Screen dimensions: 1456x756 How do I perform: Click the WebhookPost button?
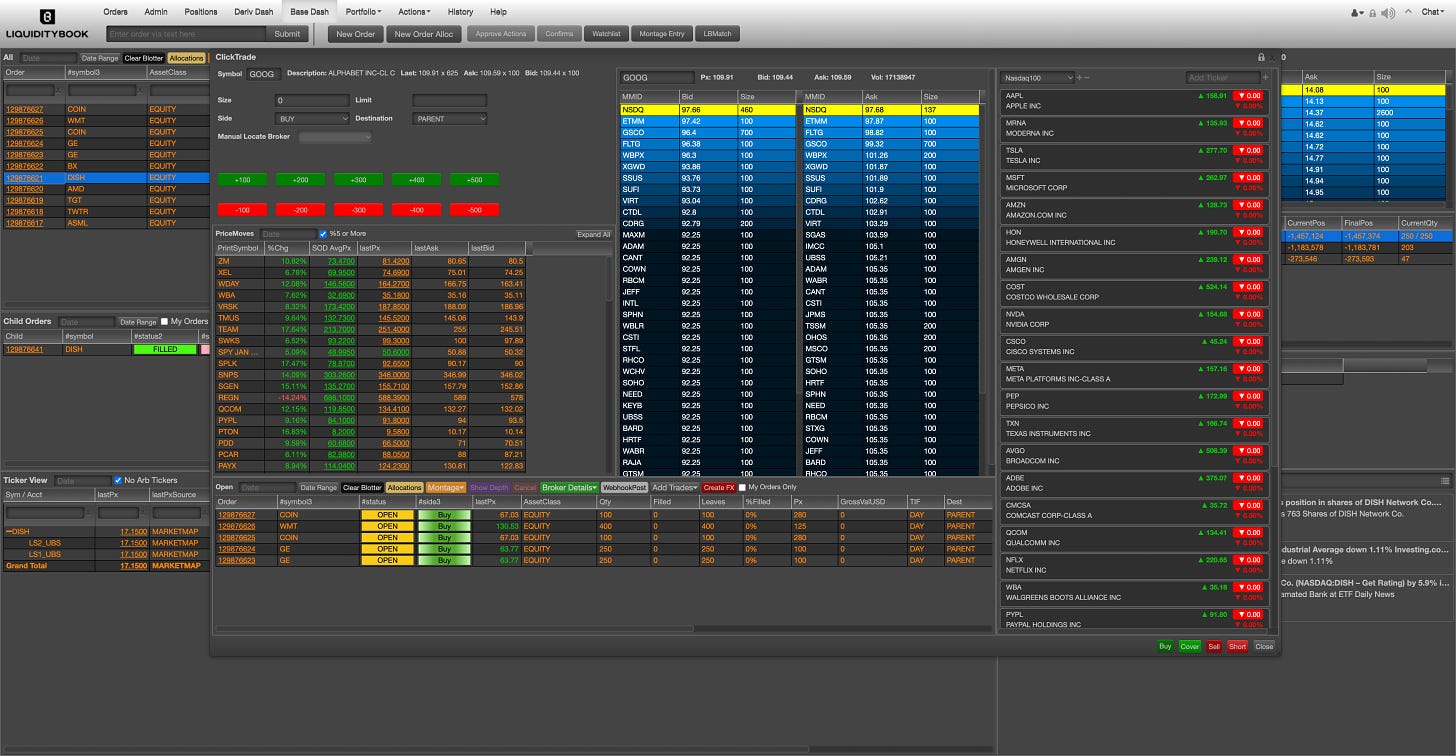click(x=624, y=488)
